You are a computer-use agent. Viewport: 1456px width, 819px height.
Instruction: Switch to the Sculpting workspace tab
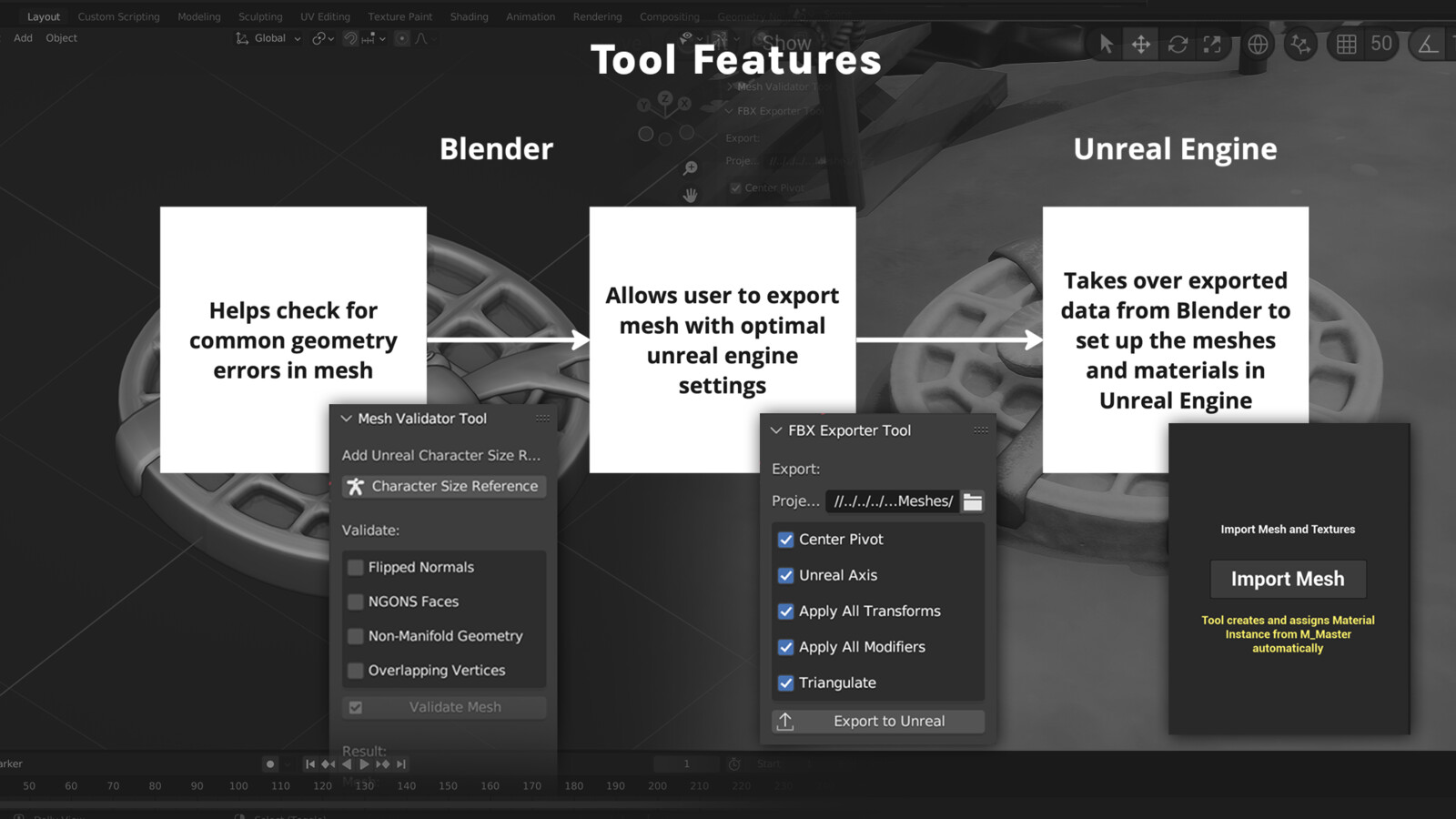pyautogui.click(x=260, y=16)
